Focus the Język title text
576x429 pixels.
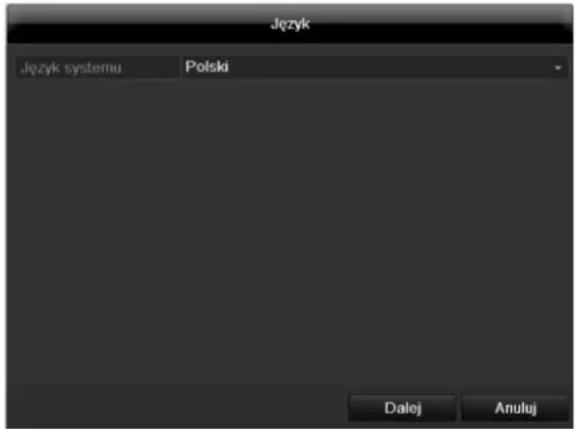click(290, 25)
